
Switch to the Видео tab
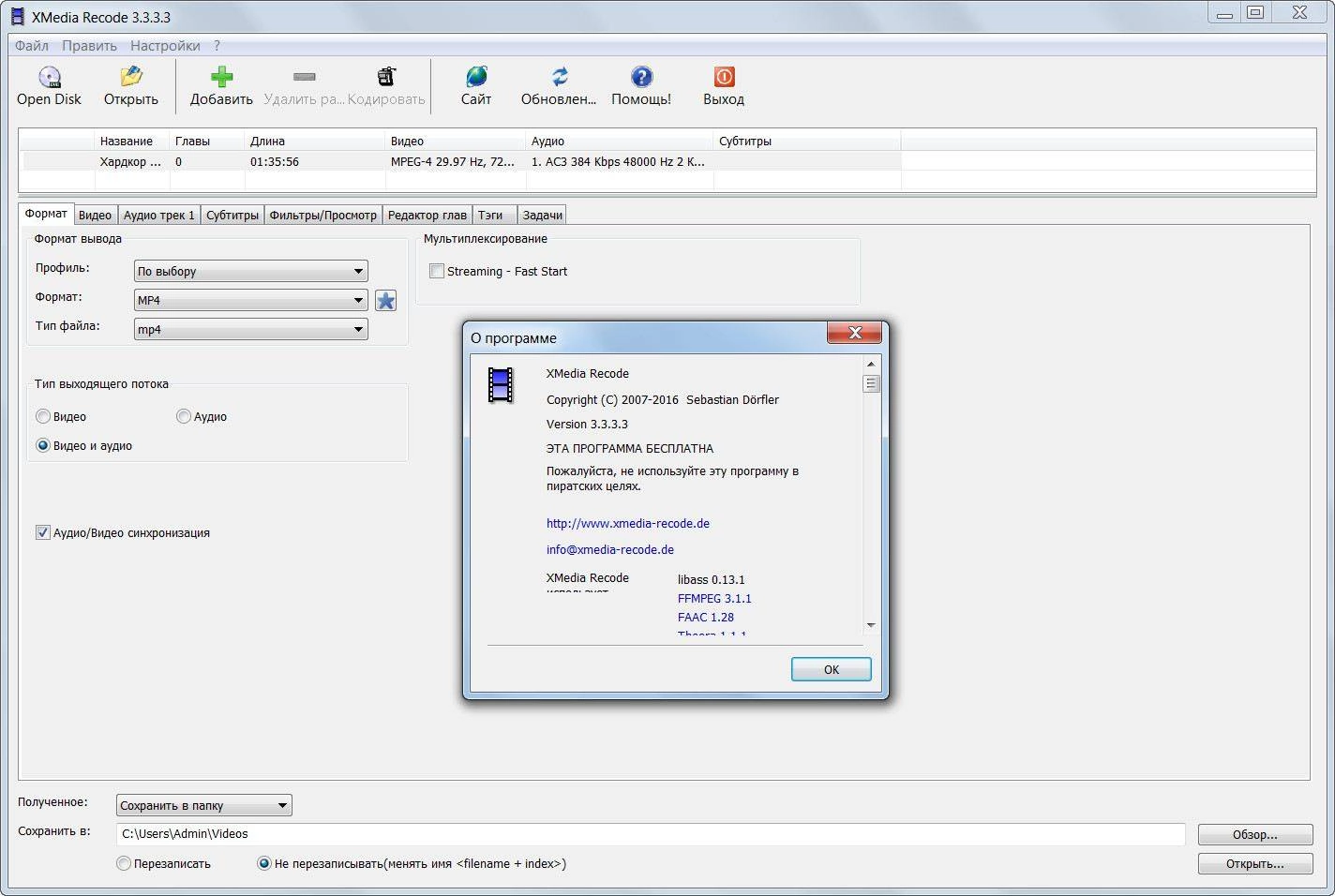[95, 215]
